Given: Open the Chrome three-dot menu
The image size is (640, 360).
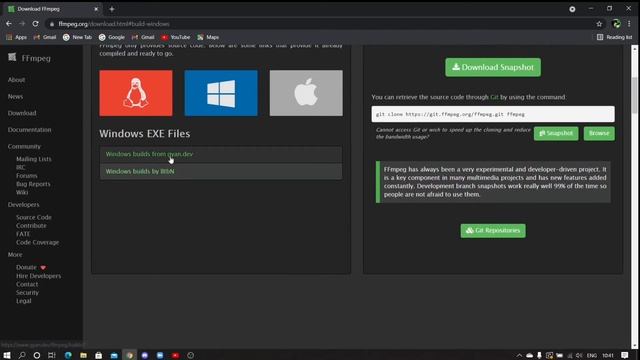Looking at the screenshot, I should [629, 24].
